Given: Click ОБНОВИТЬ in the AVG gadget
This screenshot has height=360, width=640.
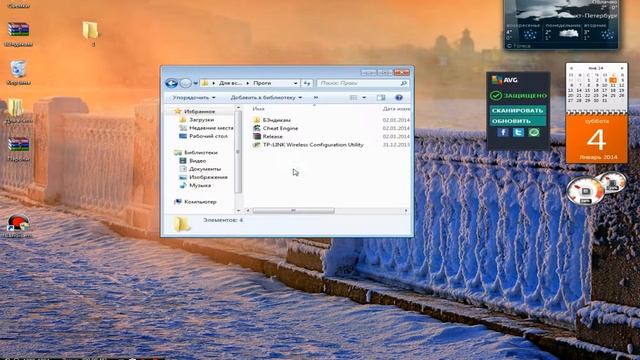Looking at the screenshot, I should (x=517, y=121).
